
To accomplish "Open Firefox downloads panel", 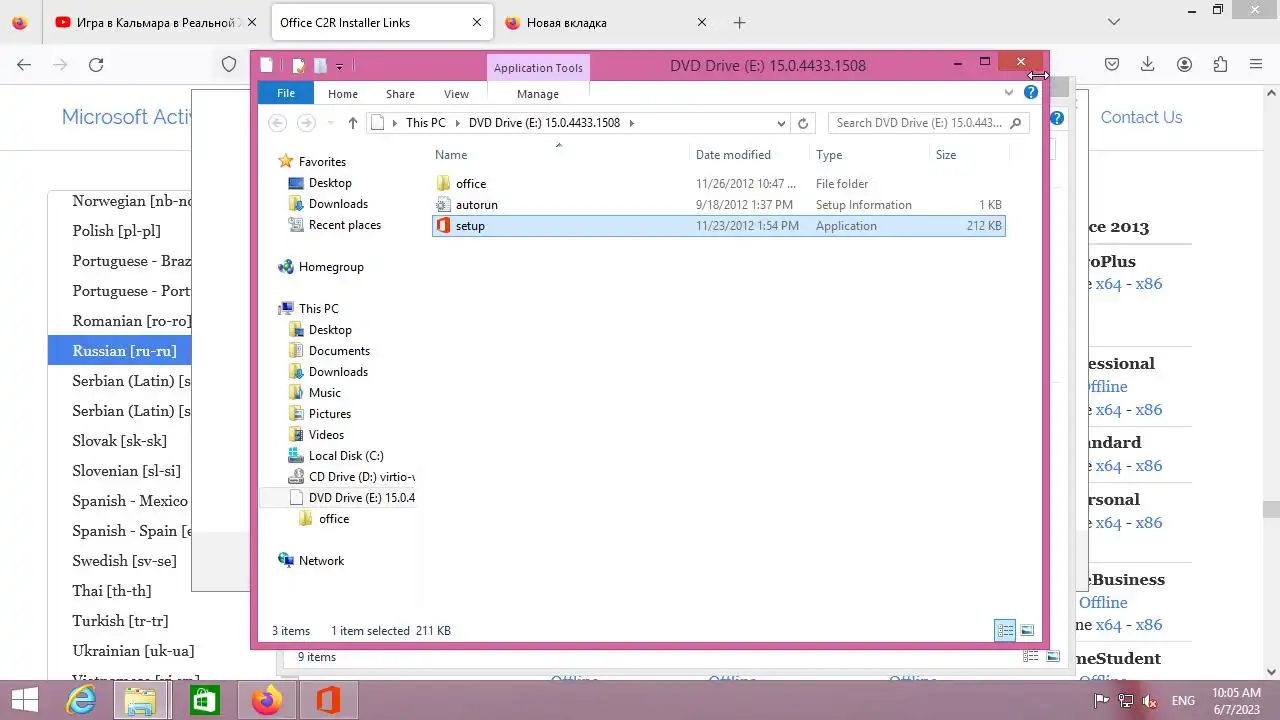I will point(1148,65).
